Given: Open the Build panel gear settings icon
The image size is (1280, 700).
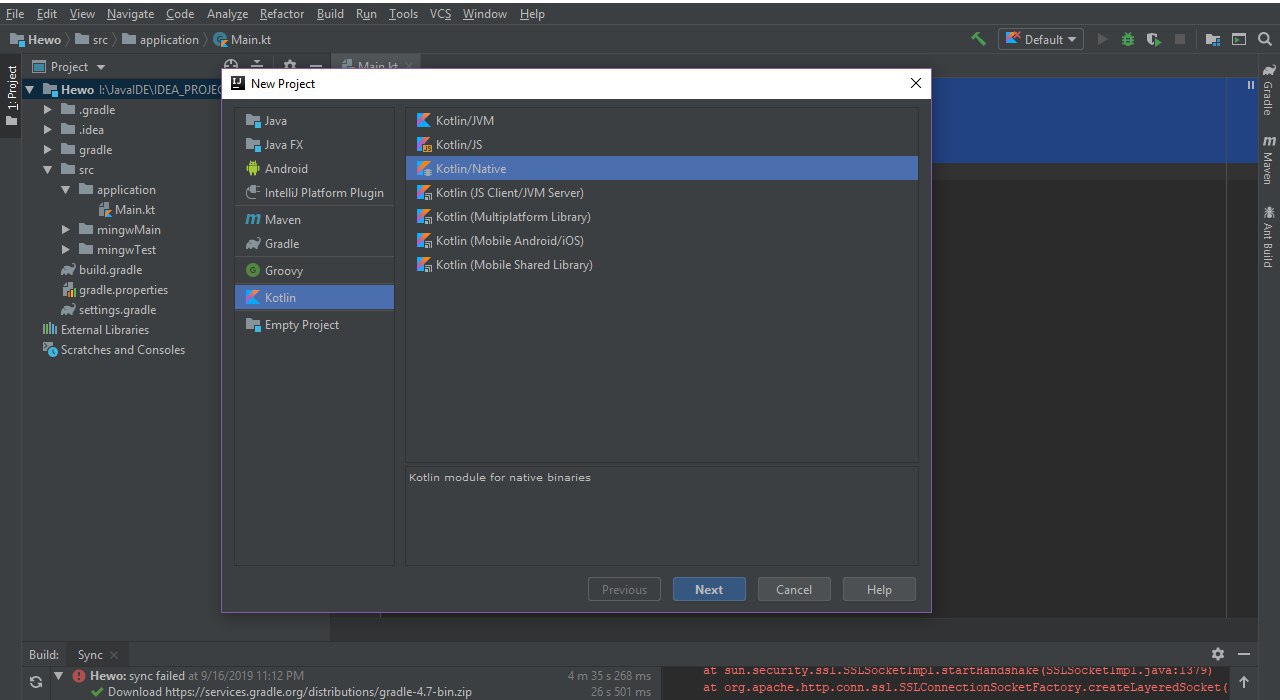Looking at the screenshot, I should (1218, 654).
